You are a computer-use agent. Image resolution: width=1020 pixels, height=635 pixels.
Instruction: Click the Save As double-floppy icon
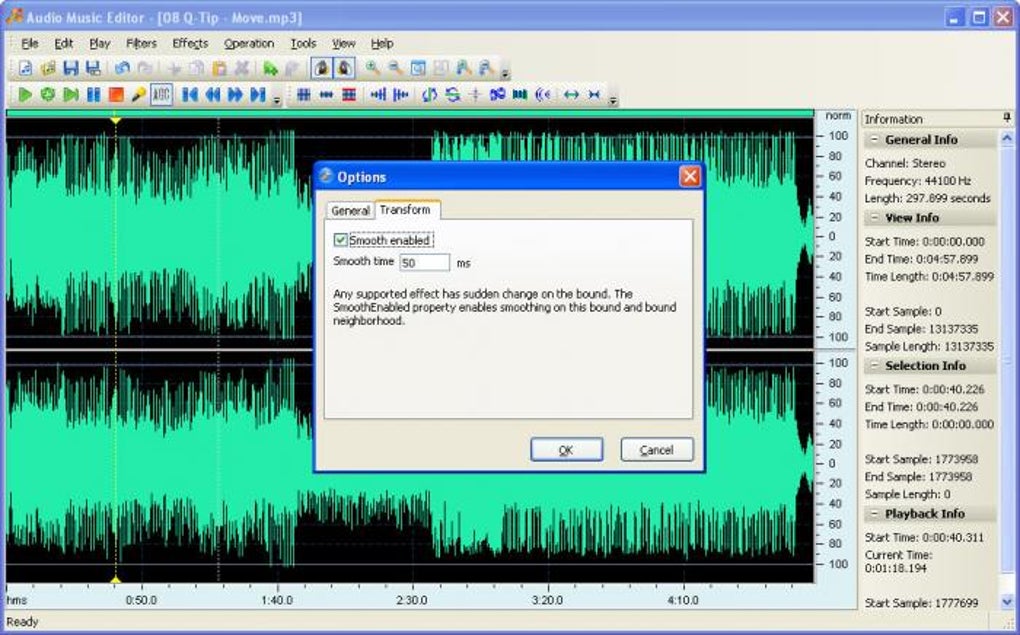click(x=93, y=68)
